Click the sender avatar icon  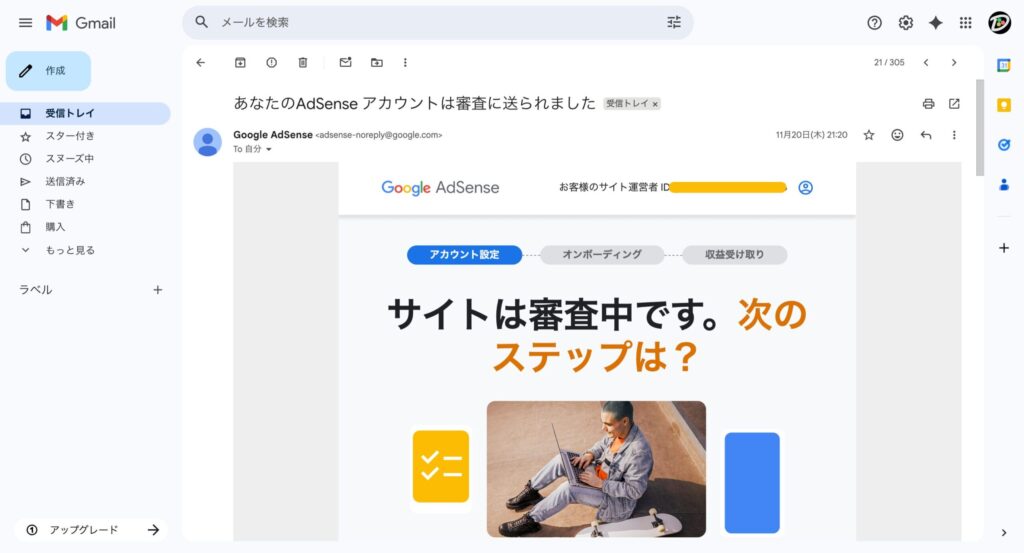(x=208, y=142)
